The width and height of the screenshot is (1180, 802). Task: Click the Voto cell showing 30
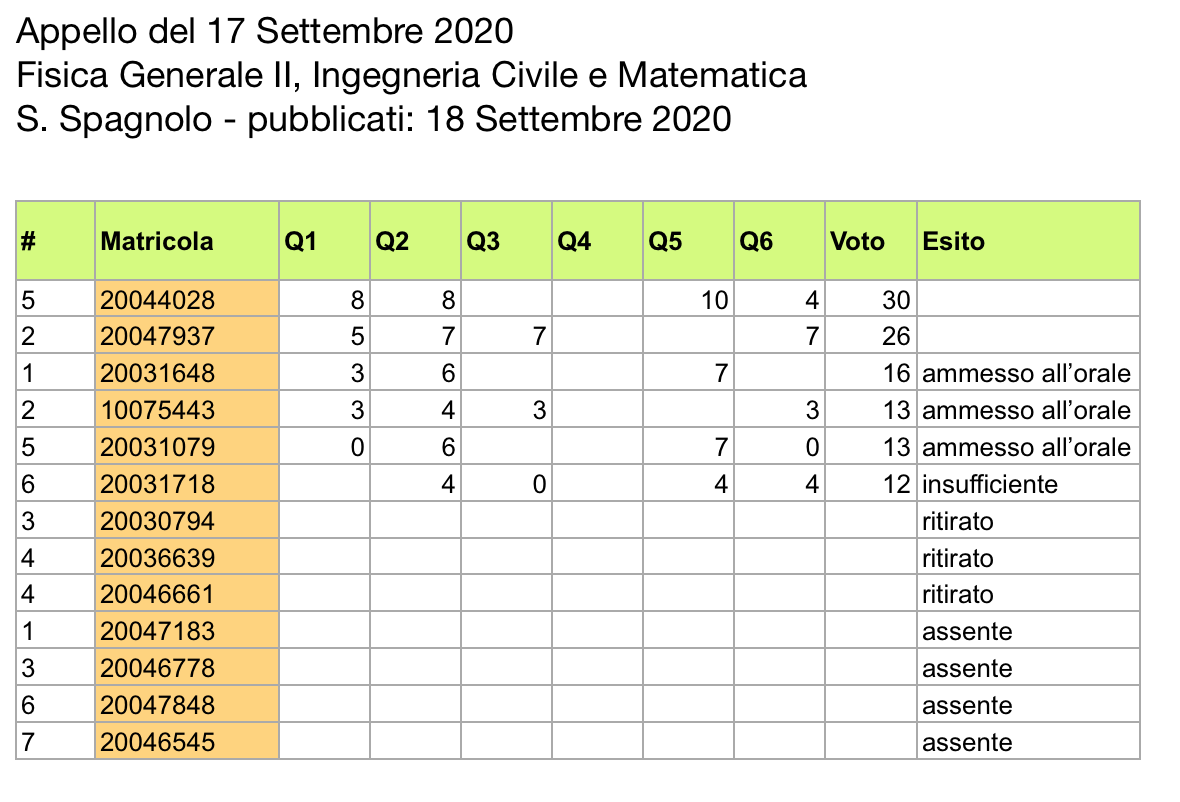pos(870,299)
